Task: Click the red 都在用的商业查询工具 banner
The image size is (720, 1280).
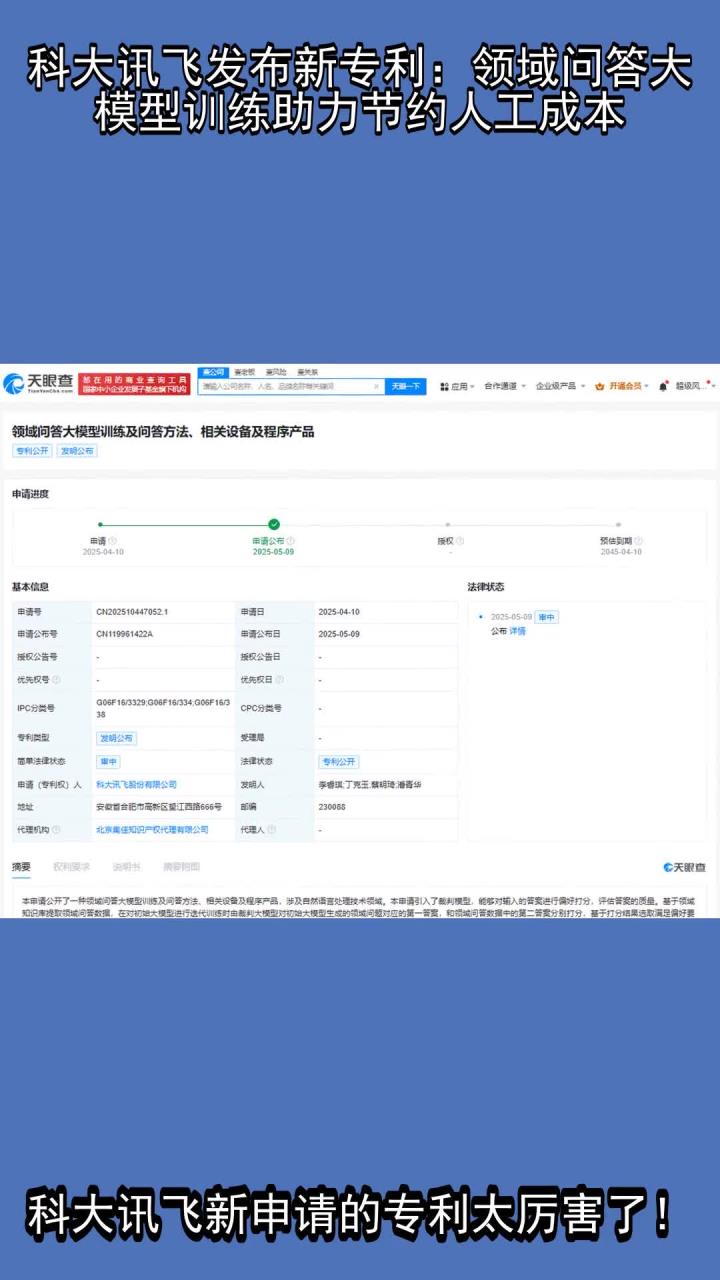Action: 135,385
